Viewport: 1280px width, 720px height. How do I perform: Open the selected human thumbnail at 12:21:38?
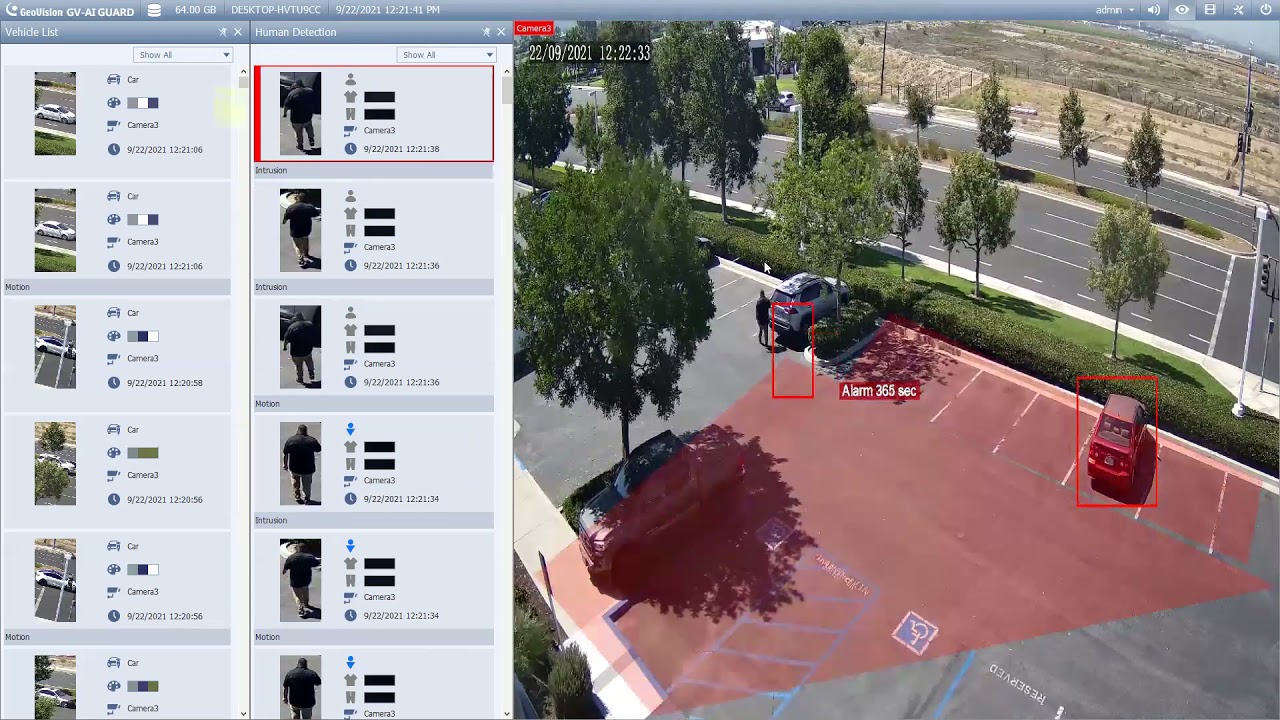click(300, 113)
